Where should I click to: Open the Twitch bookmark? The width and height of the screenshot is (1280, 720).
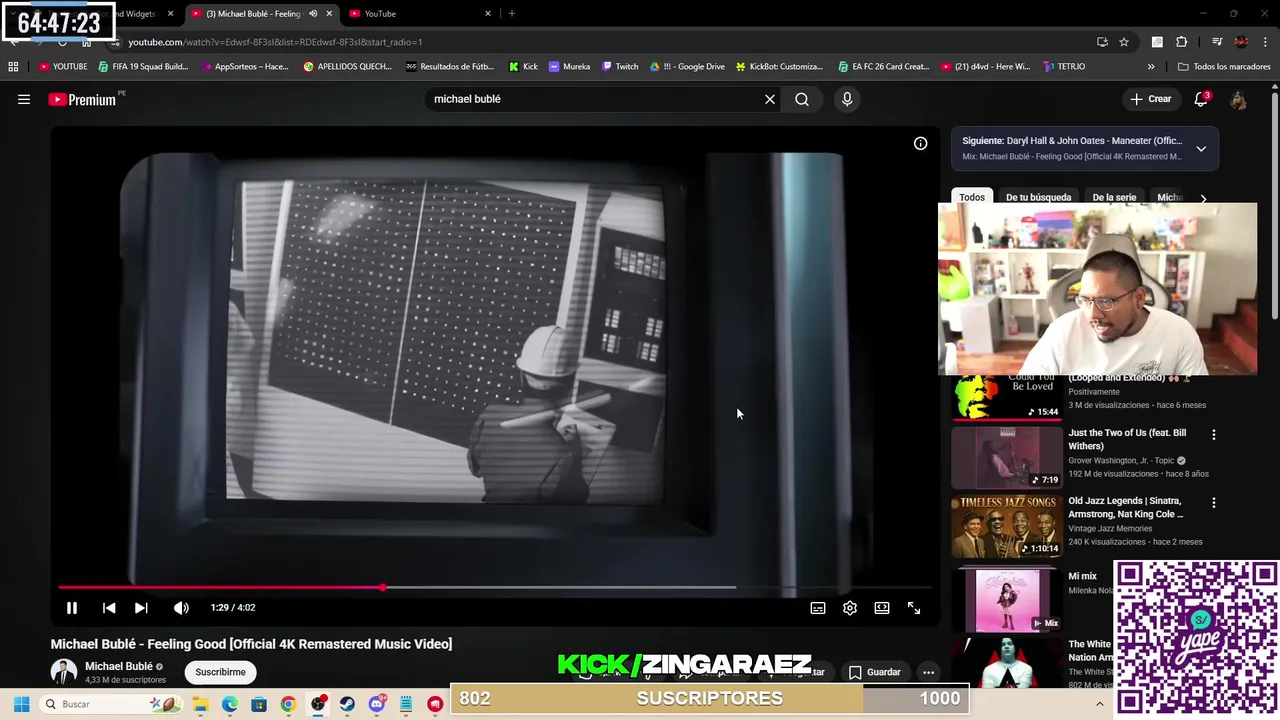click(x=620, y=67)
